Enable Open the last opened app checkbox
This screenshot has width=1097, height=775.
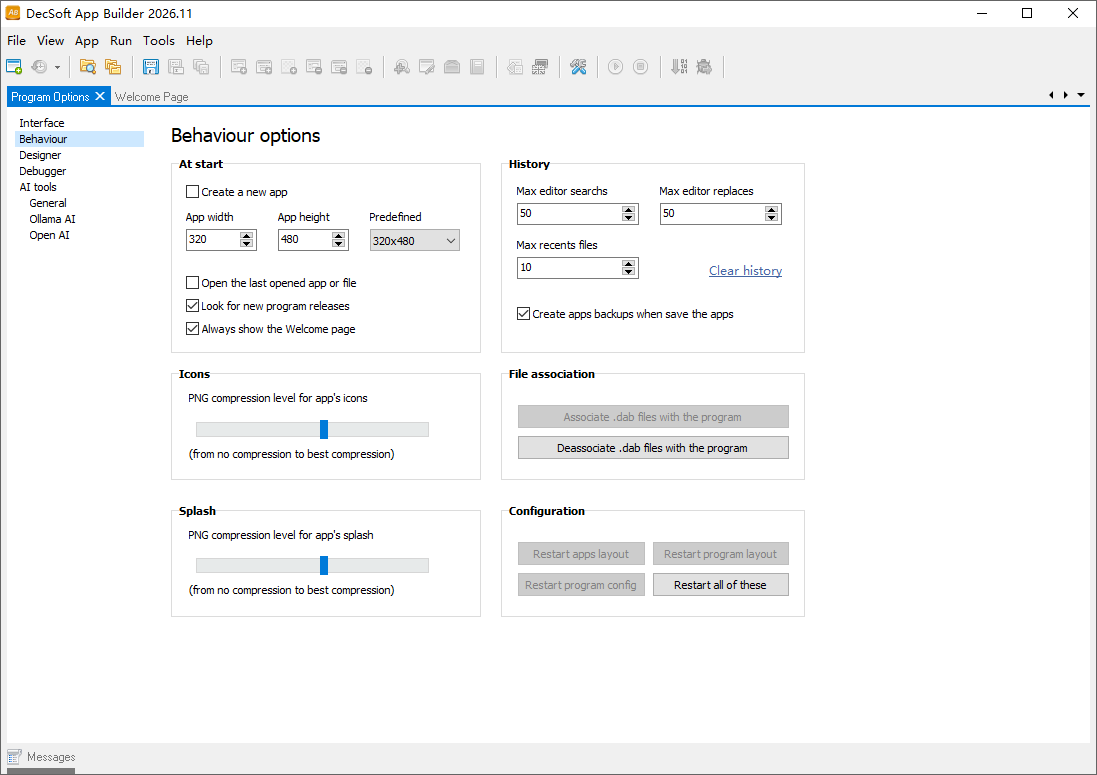pos(192,283)
